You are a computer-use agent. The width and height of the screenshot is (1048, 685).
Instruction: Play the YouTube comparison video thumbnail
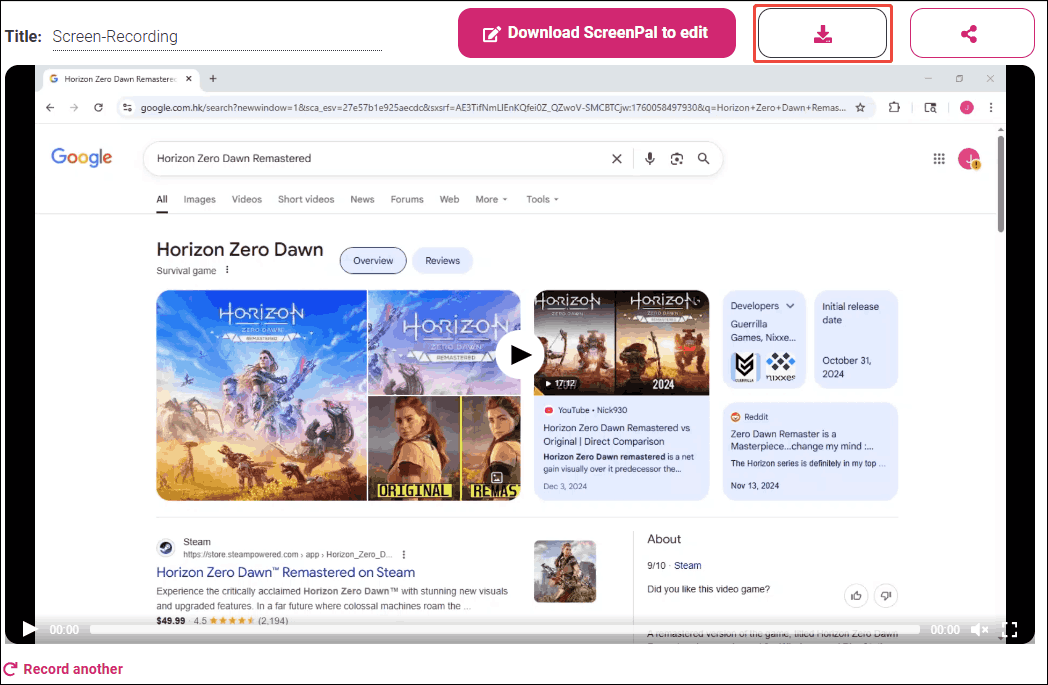pos(621,342)
